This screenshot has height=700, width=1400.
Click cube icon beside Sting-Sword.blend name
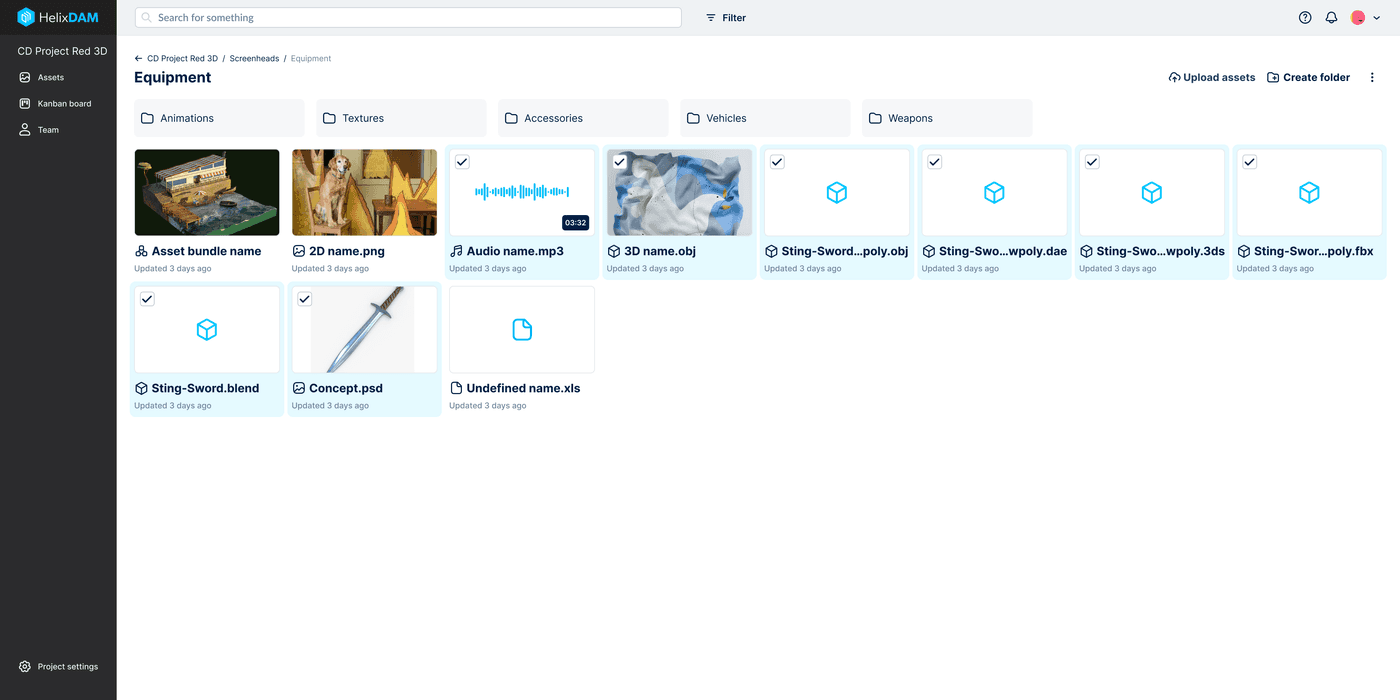pos(141,388)
